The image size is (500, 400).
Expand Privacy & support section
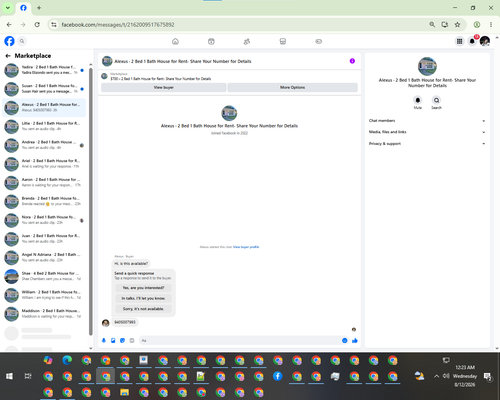click(x=427, y=144)
